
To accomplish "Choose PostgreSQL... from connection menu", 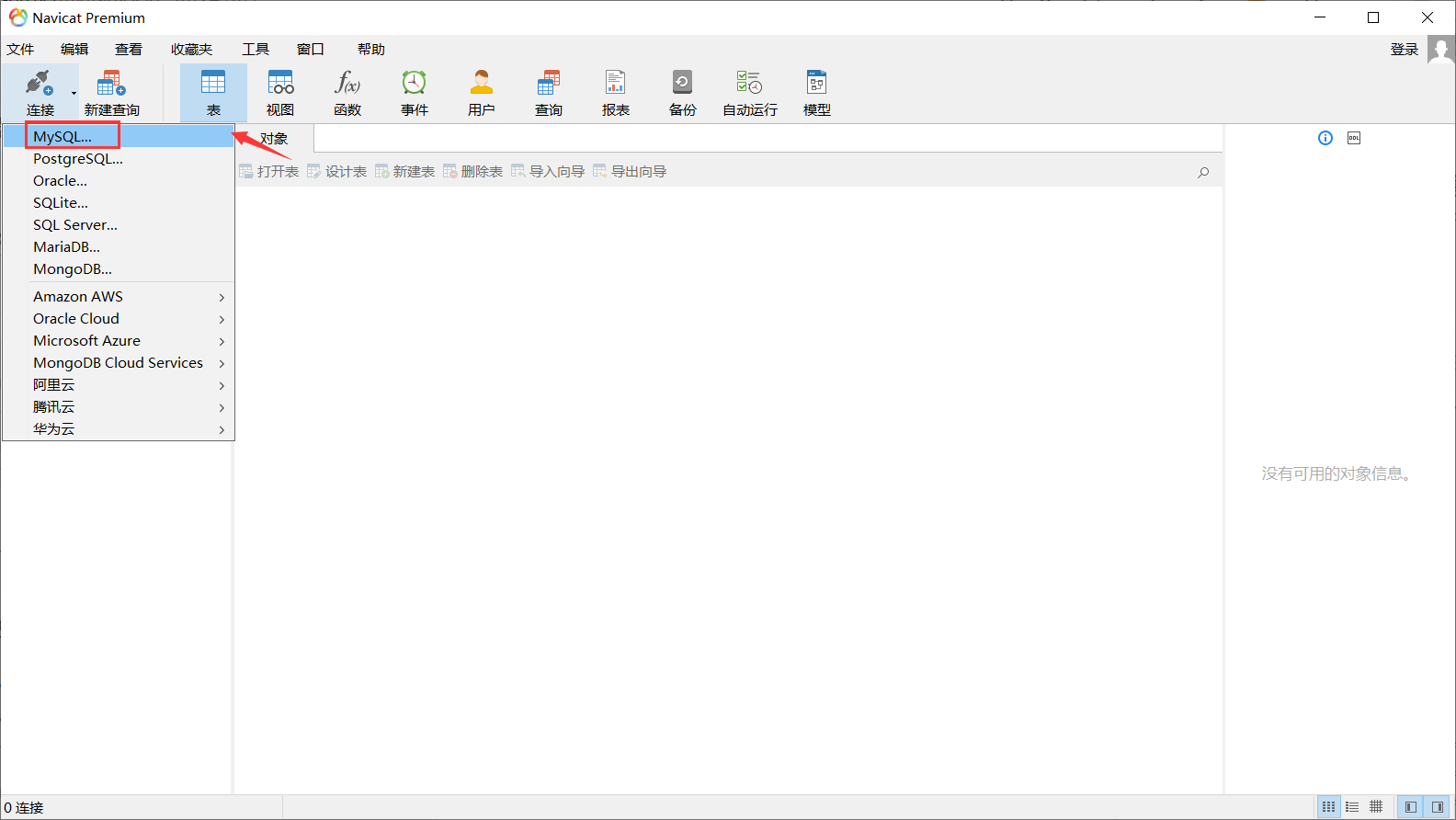I will (119, 158).
